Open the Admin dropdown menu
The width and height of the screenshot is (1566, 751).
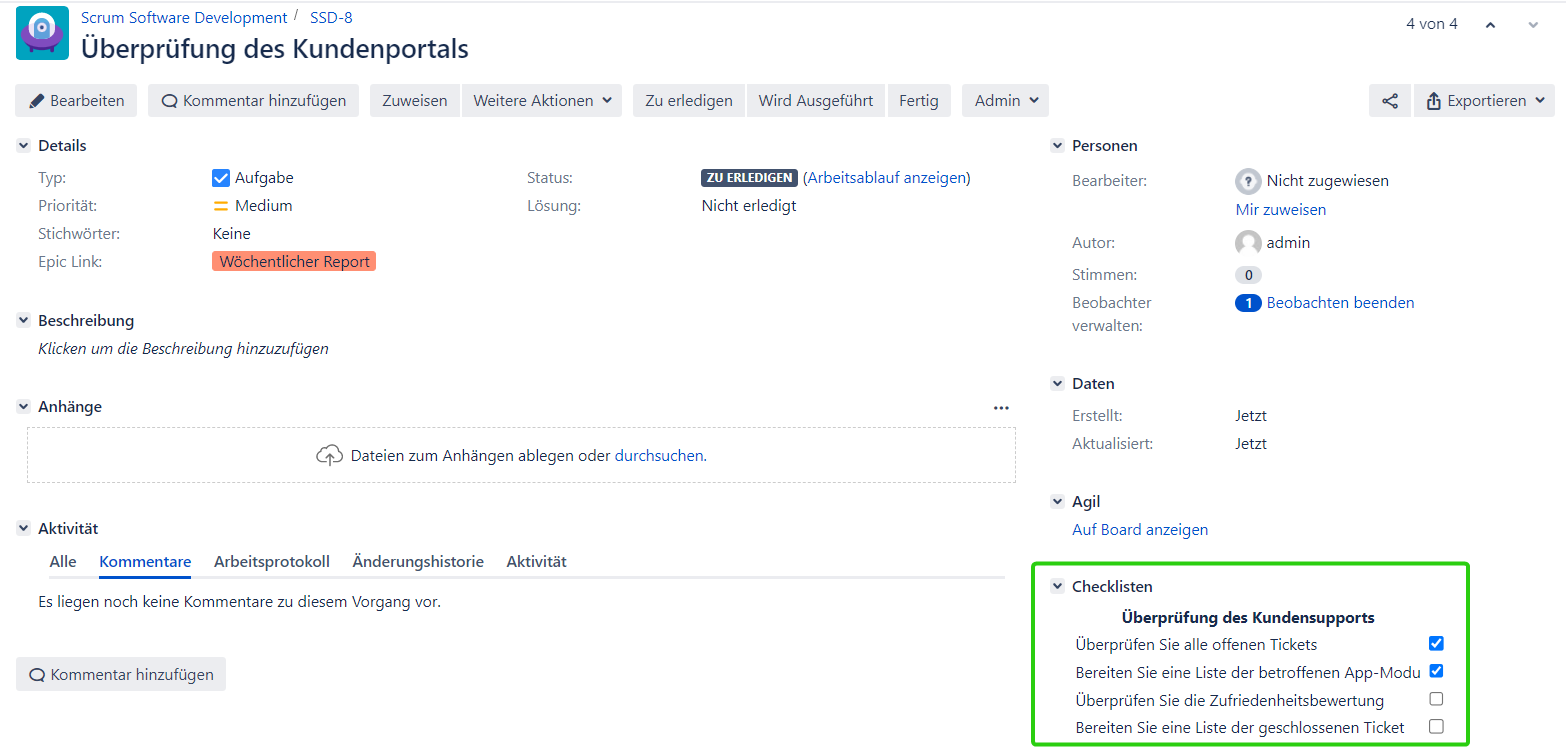(1005, 101)
